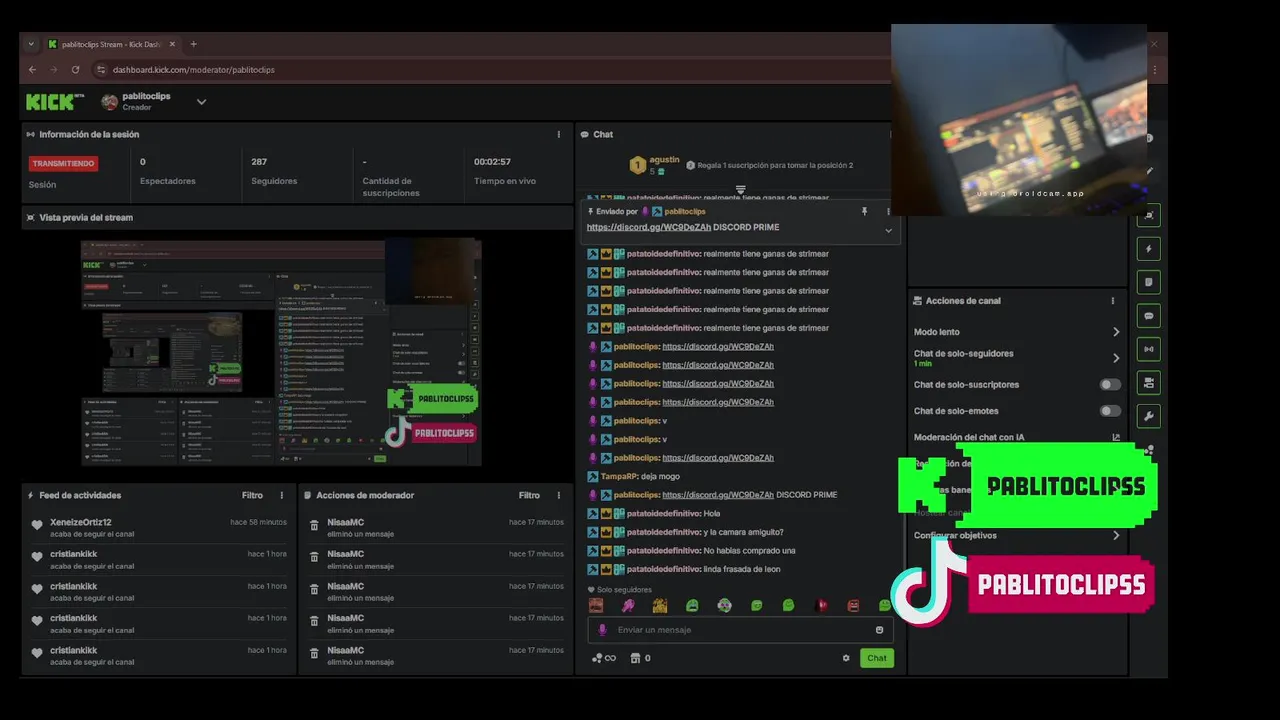Open chat settings gear icon
This screenshot has width=1280, height=720.
(846, 658)
